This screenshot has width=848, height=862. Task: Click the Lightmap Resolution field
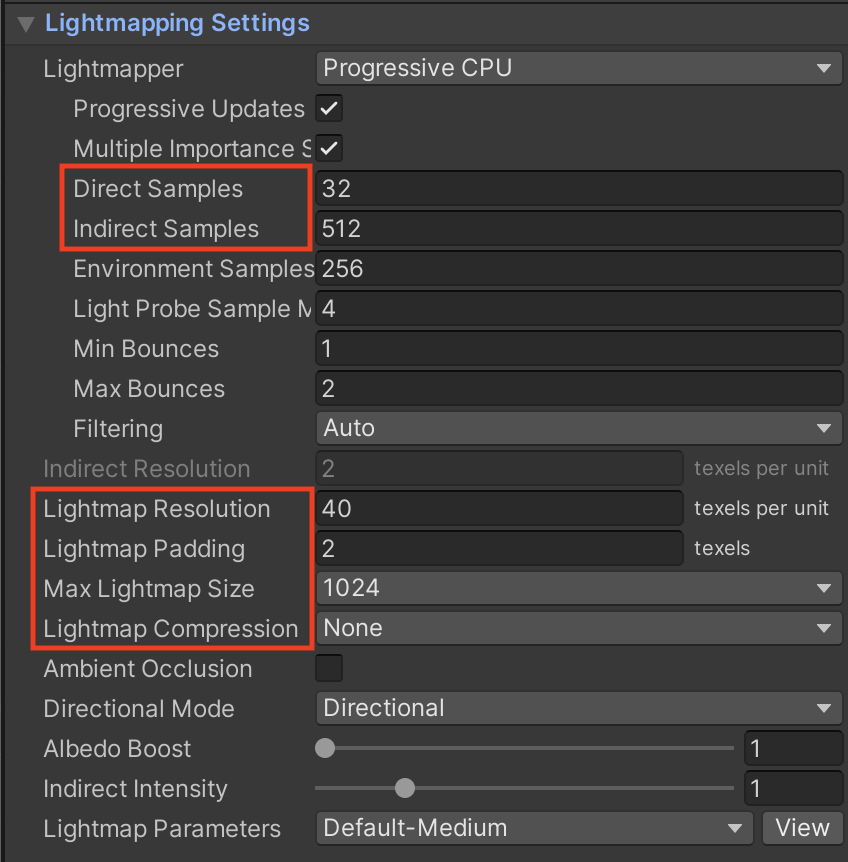point(499,509)
